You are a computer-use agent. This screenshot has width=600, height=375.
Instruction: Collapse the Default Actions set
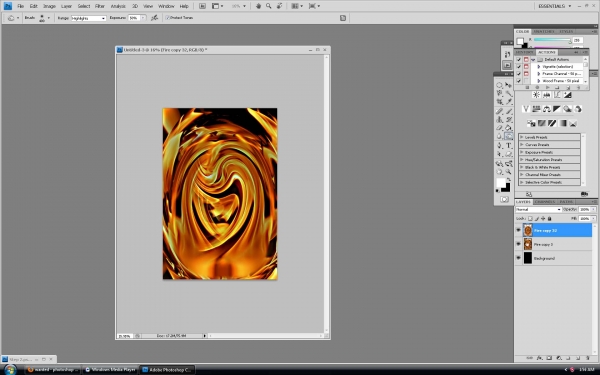tap(533, 60)
